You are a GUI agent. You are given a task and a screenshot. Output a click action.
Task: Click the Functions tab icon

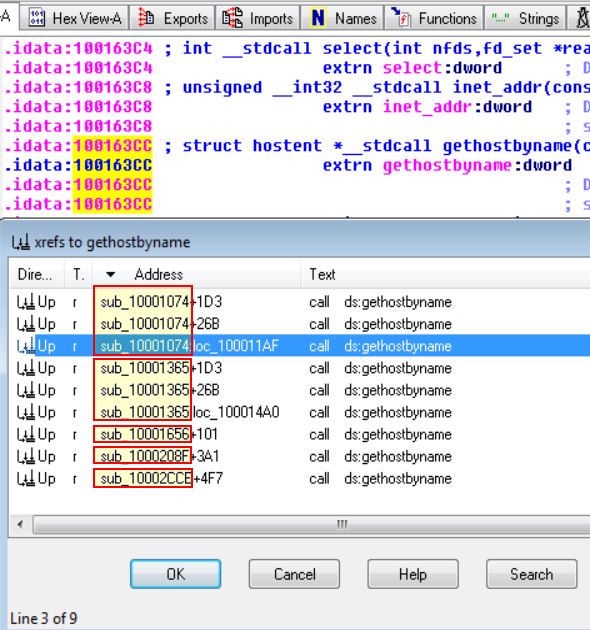point(401,17)
